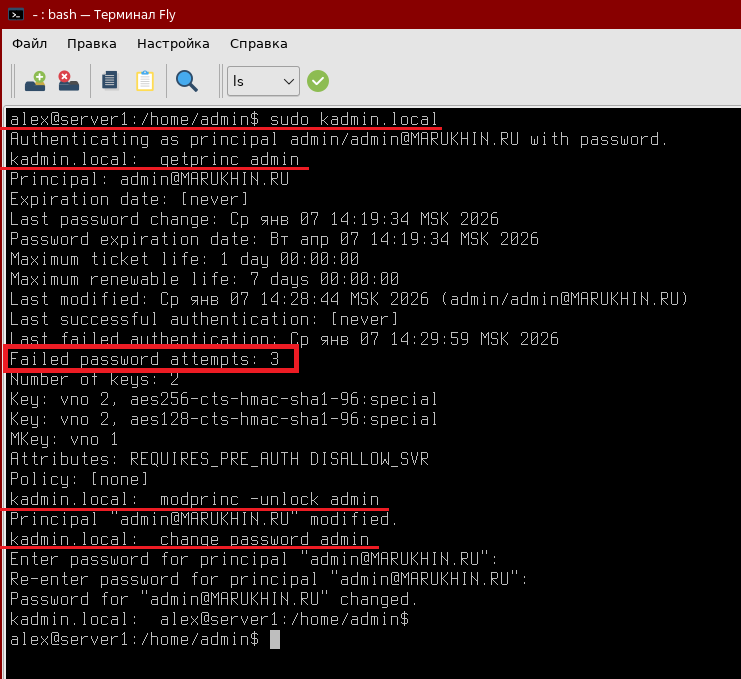Image resolution: width=741 pixels, height=679 pixels.
Task: Open search with the magnifier icon
Action: 186,80
